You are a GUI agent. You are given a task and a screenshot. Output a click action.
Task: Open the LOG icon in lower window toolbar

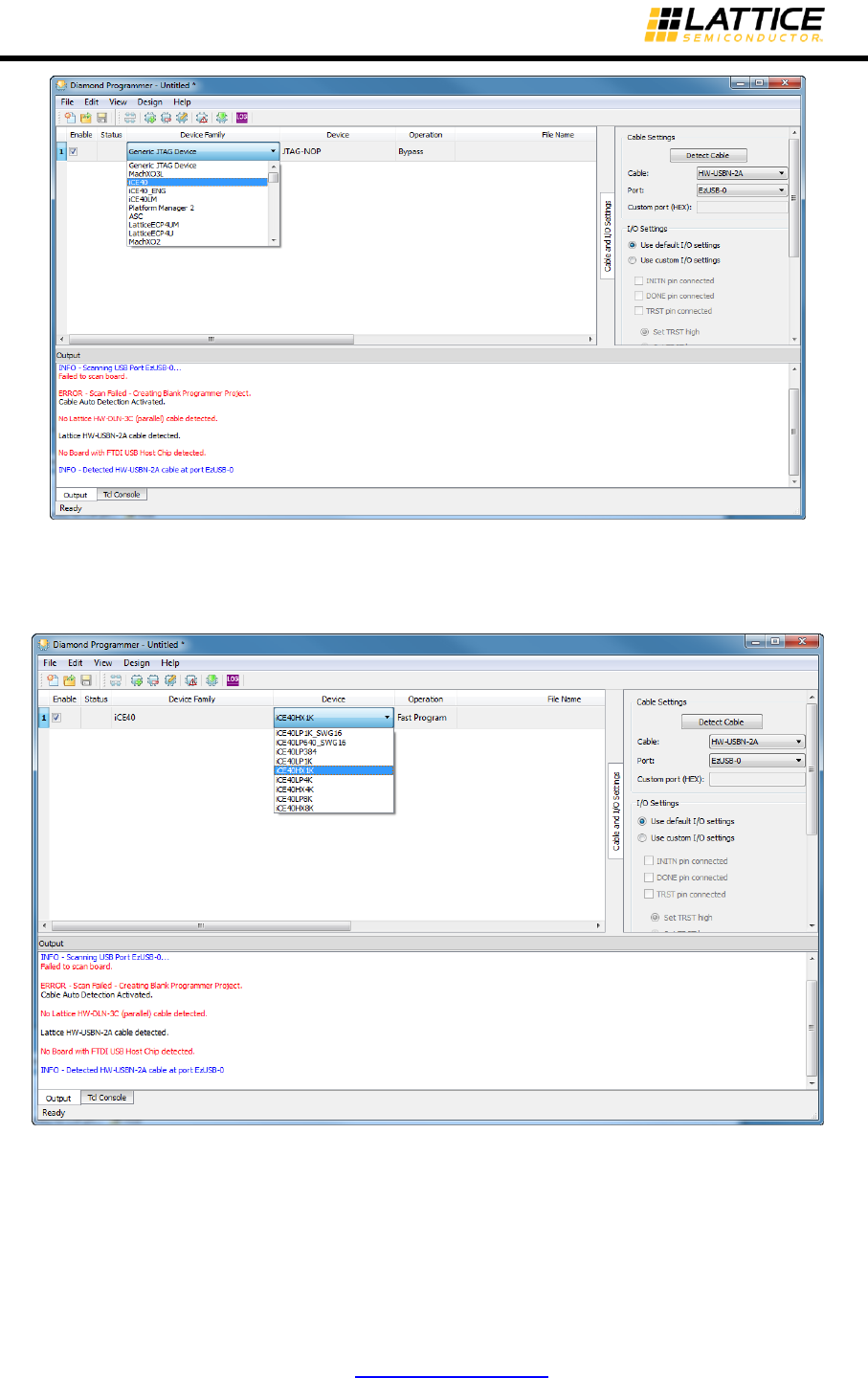coord(233,680)
